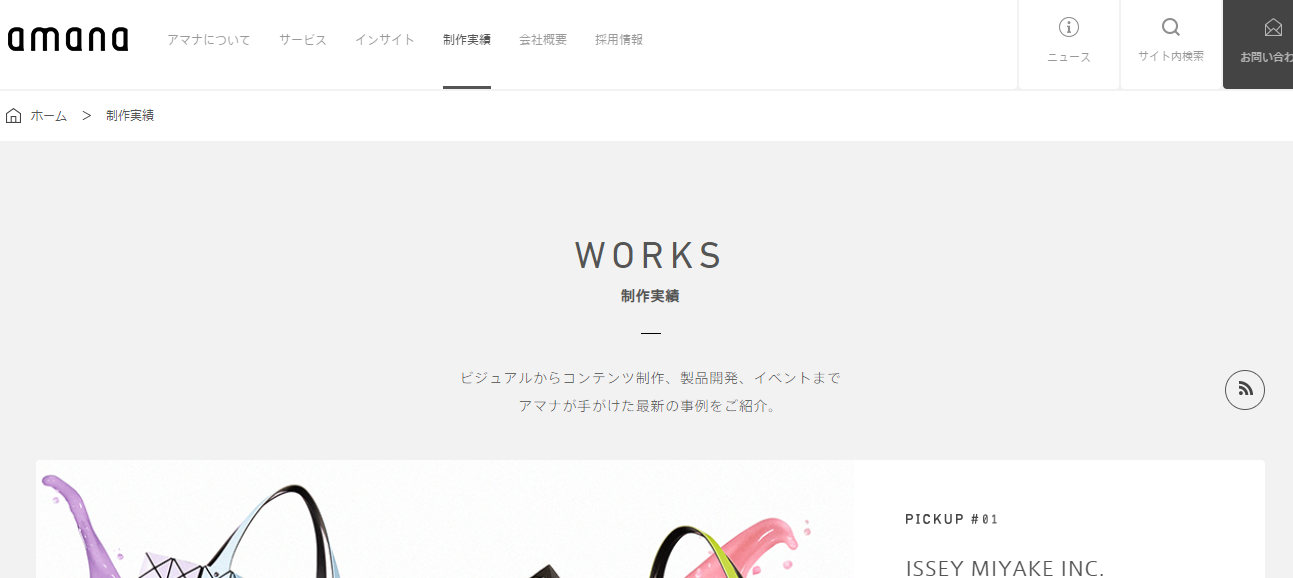This screenshot has width=1293, height=578.
Task: Open the news info icon
Action: [x=1069, y=27]
